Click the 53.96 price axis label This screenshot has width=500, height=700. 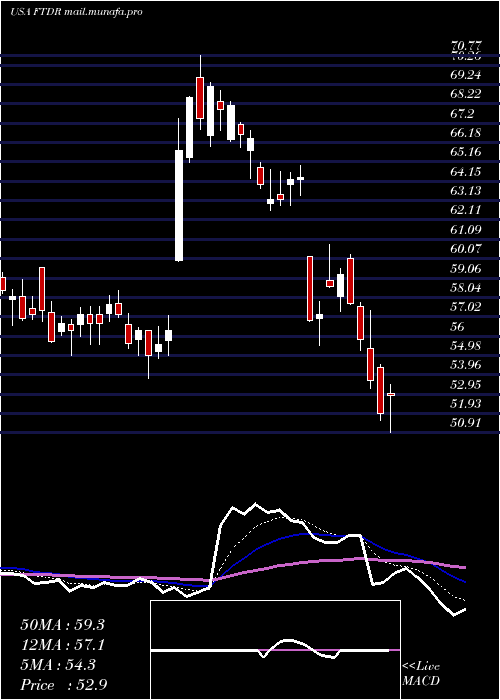pyautogui.click(x=466, y=365)
